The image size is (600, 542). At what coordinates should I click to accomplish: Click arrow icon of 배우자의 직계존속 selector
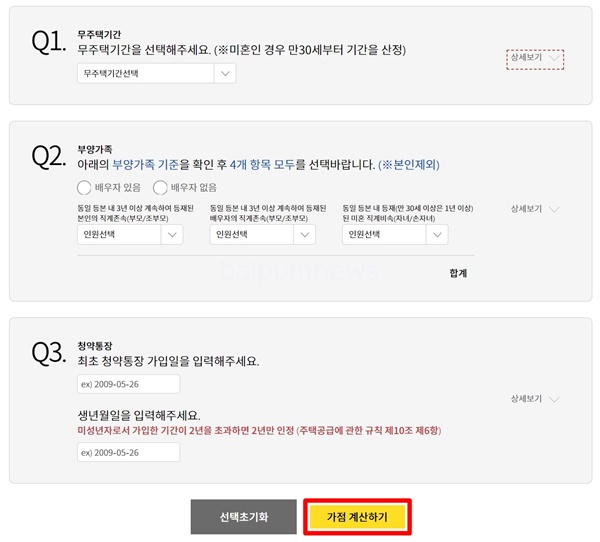pyautogui.click(x=305, y=235)
